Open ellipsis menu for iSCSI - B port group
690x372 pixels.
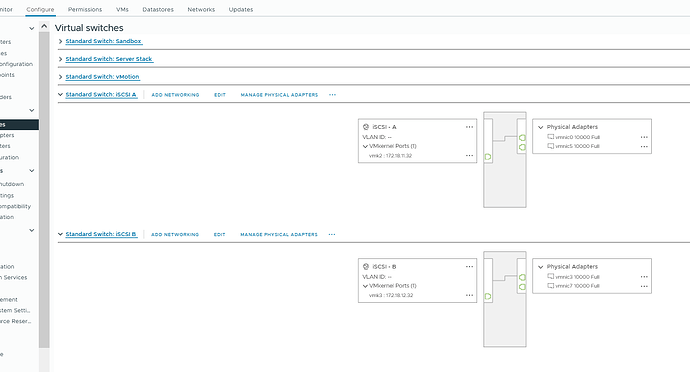pos(469,266)
